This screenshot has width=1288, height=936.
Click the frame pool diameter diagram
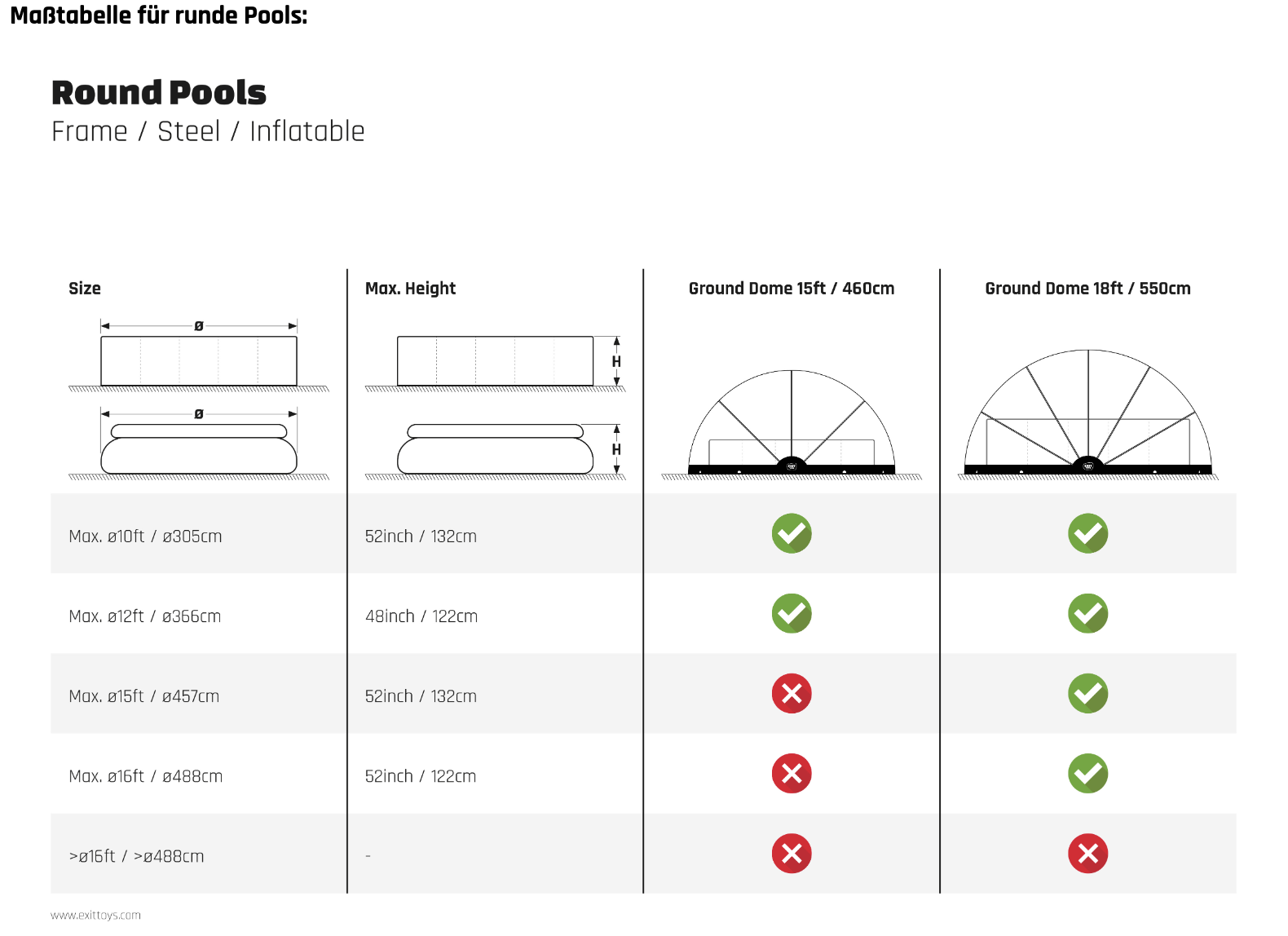coord(199,357)
